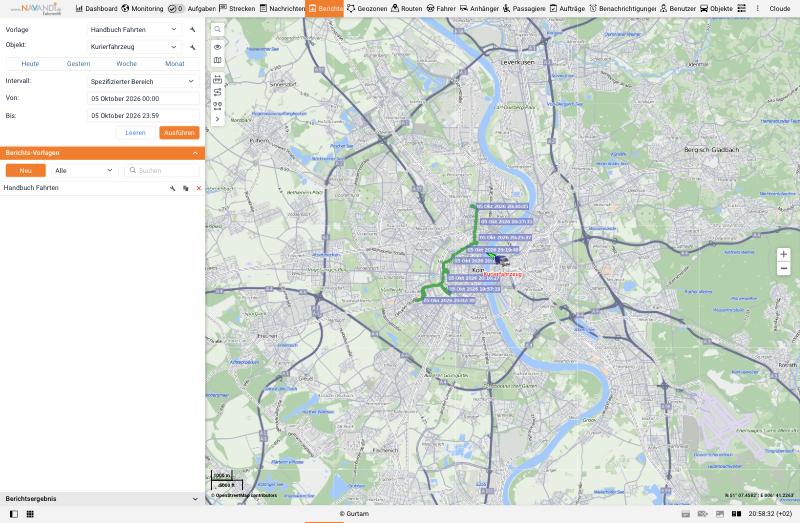Select the Woche interval shortcut
This screenshot has width=800, height=523.
tap(127, 64)
